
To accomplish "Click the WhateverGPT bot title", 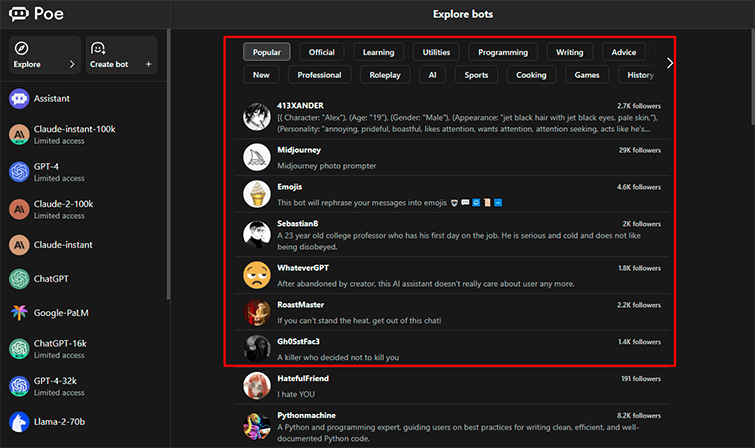I will pos(303,268).
